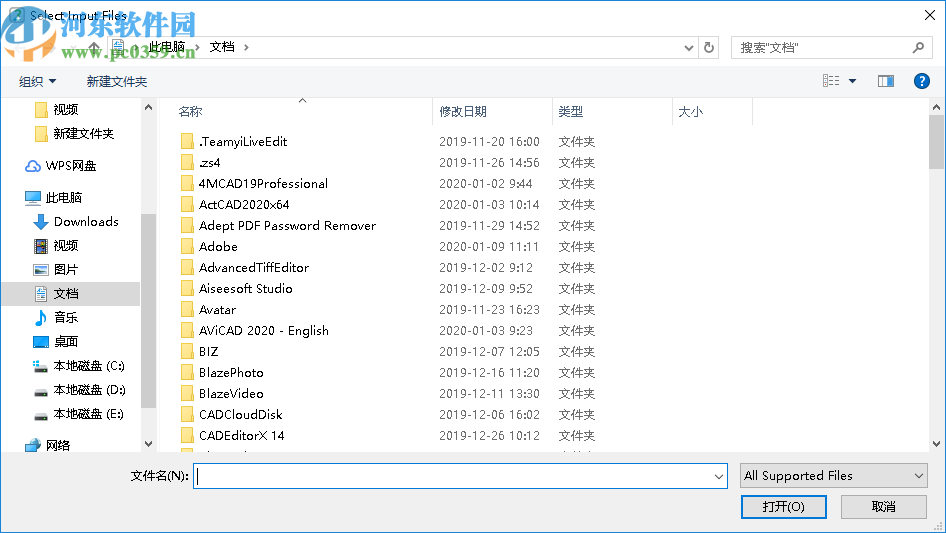Click the 视频 film icon under 此电脑
The height and width of the screenshot is (533, 946).
[40, 246]
